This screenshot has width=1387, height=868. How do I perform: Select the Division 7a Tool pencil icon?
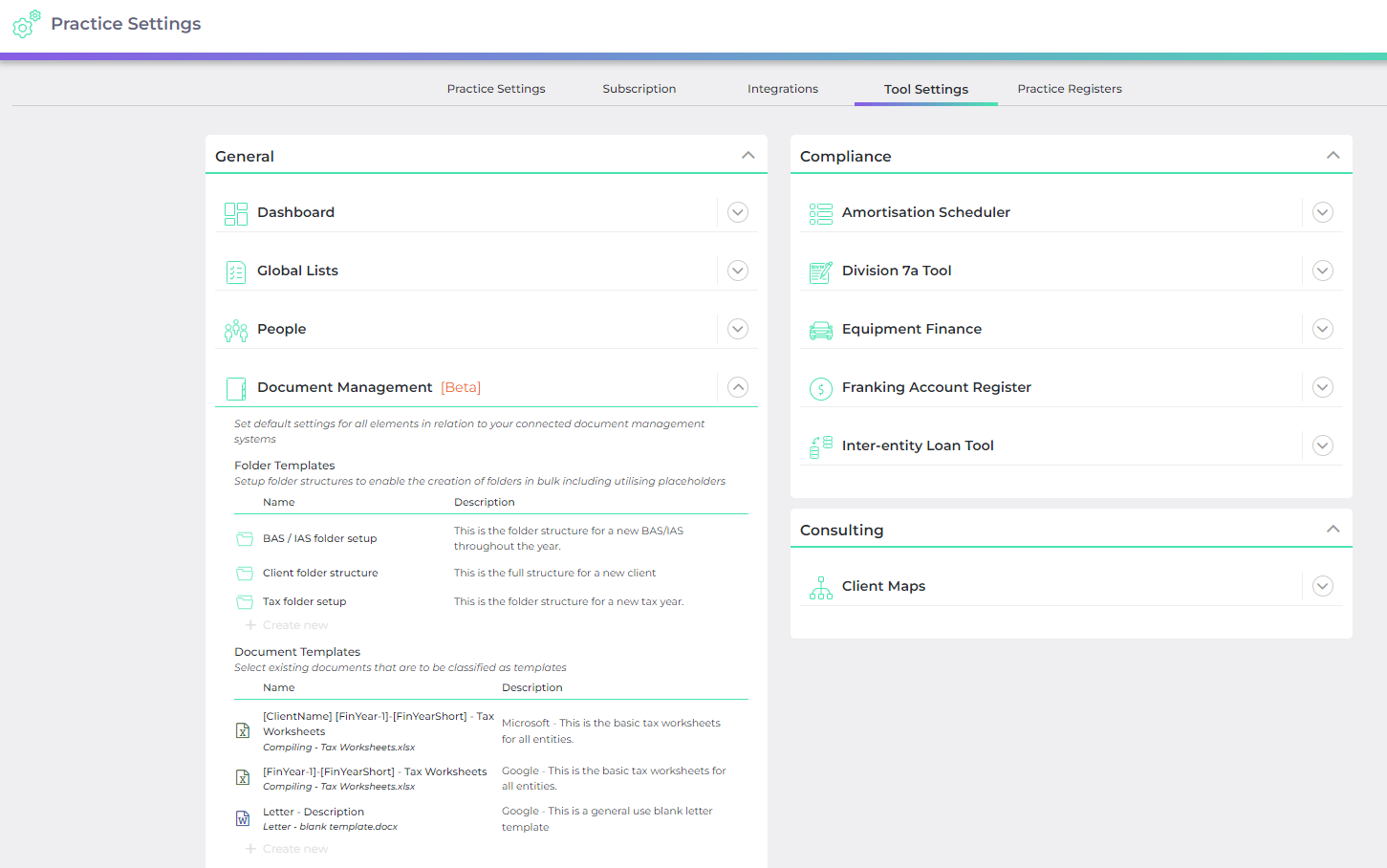click(x=820, y=271)
